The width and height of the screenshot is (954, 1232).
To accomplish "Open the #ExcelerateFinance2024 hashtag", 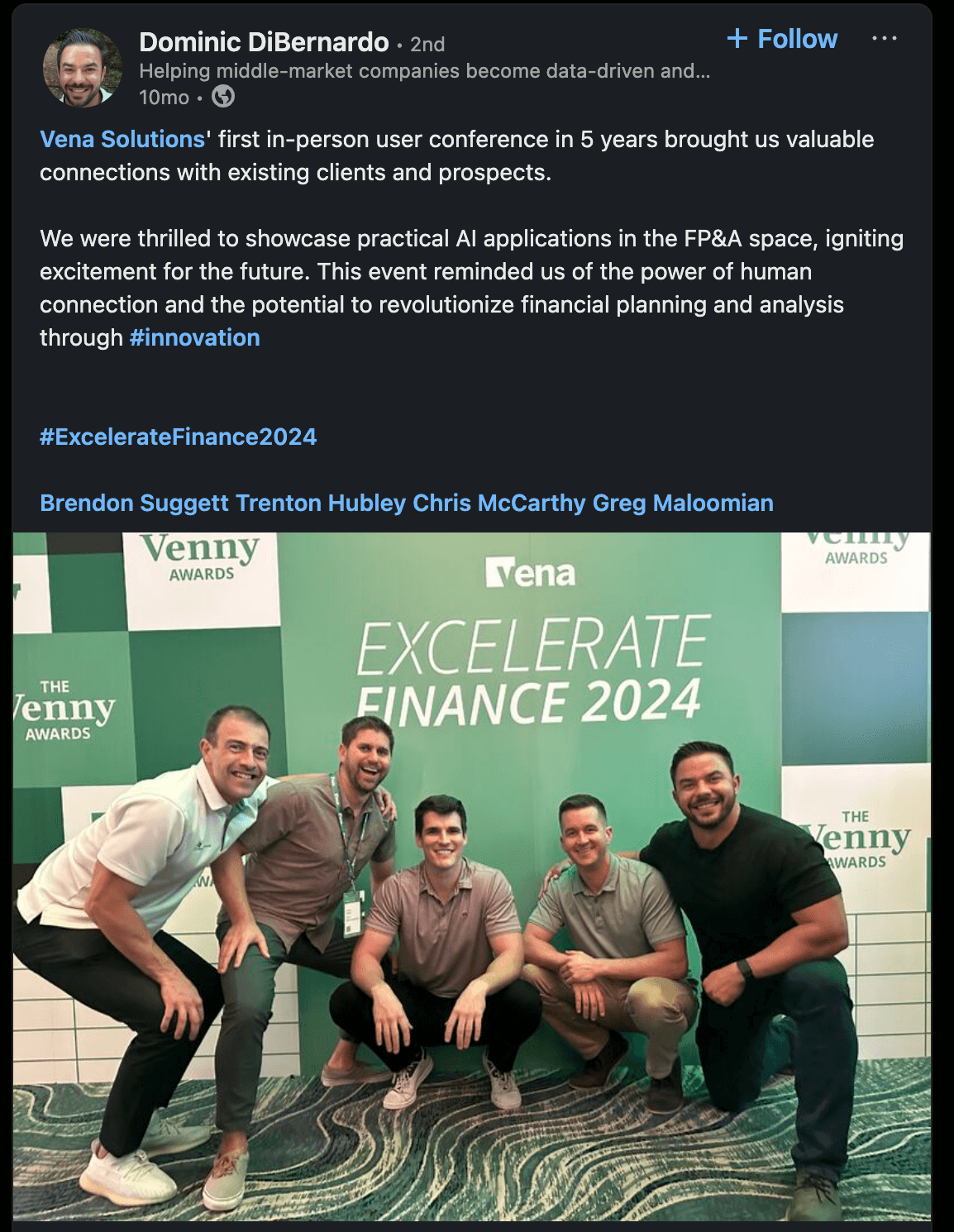I will point(179,437).
